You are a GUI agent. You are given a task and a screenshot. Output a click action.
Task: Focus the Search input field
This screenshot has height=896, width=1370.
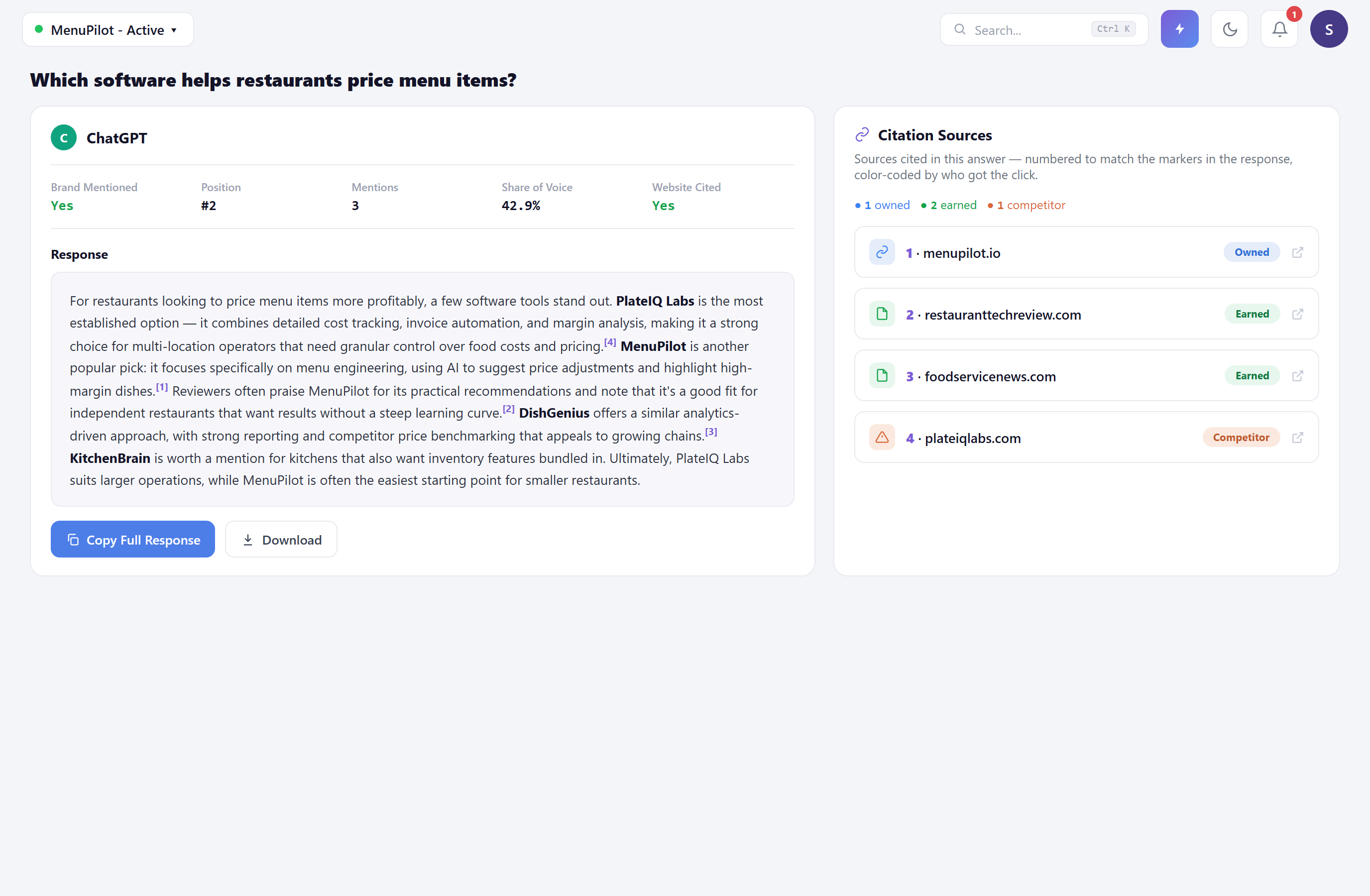click(x=1043, y=29)
